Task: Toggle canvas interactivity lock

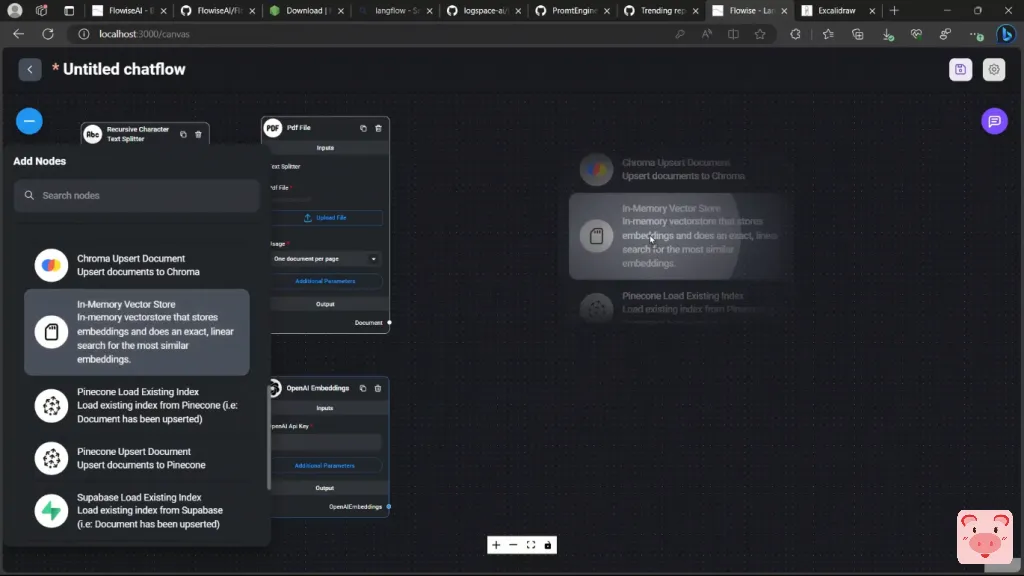Action: [548, 545]
